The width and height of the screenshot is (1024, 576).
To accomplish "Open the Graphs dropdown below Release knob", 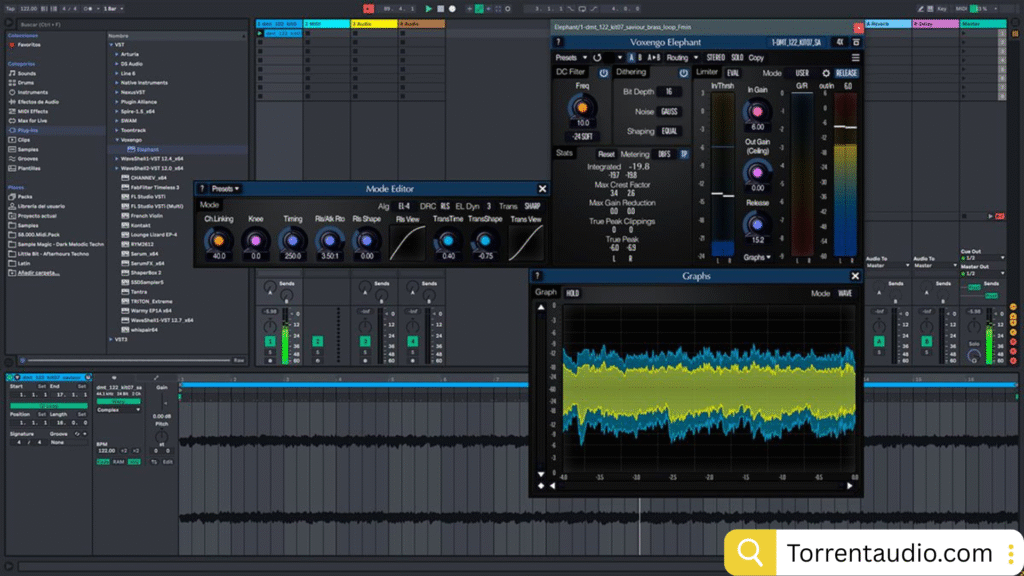I will [758, 257].
